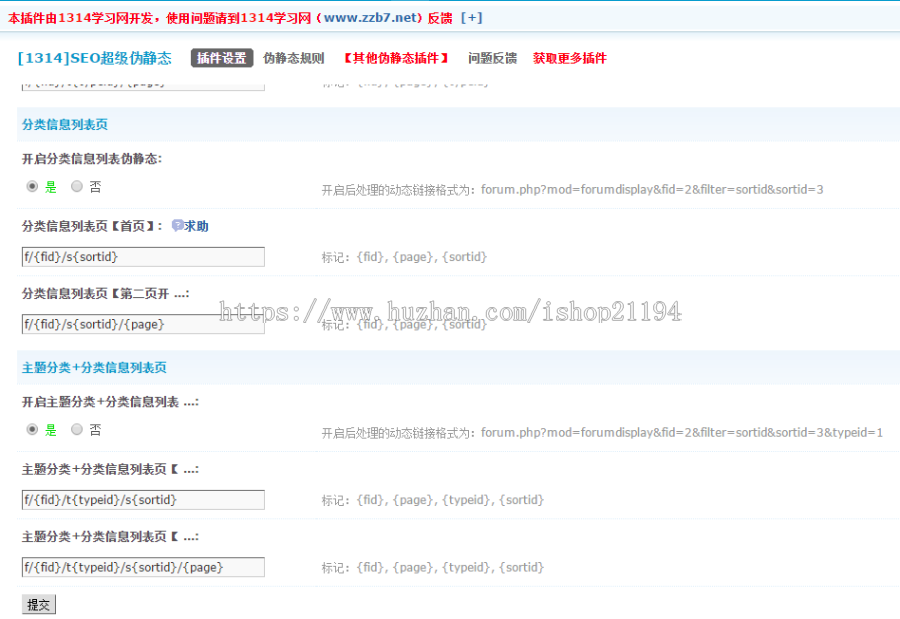Open the 获取更多插件 menu item

tap(570, 58)
